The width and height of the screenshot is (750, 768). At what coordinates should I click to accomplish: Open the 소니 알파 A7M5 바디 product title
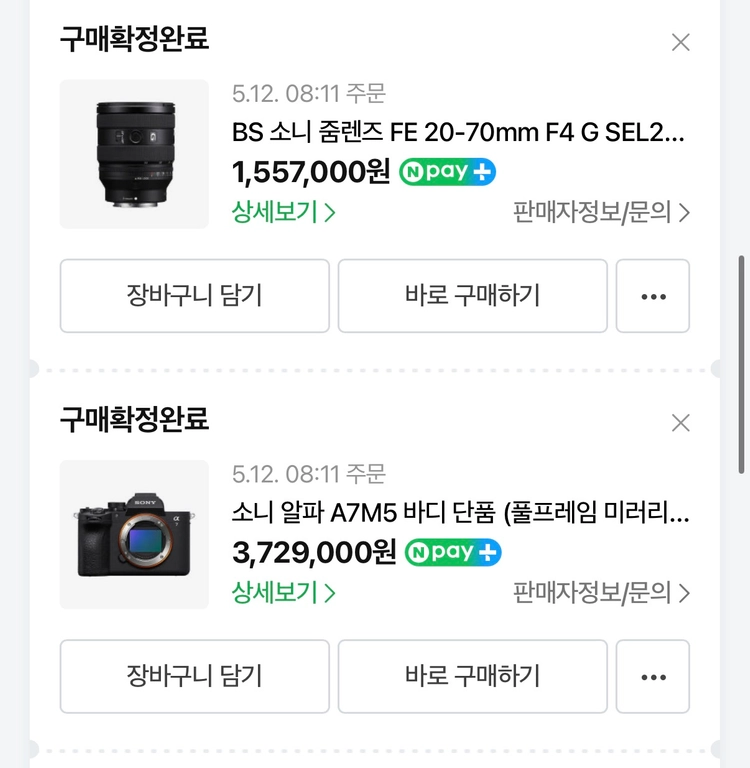460,513
